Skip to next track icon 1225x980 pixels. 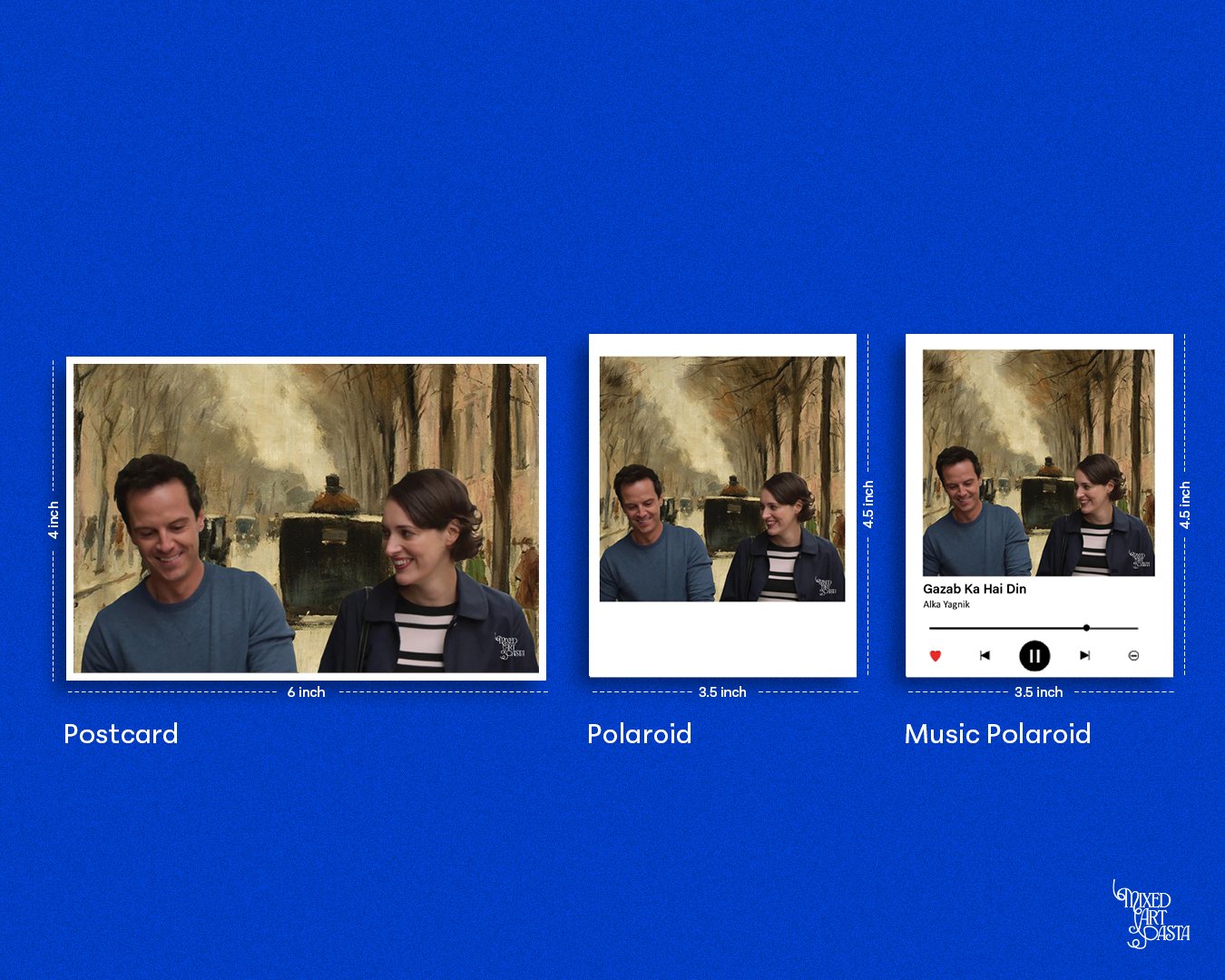[x=1084, y=655]
